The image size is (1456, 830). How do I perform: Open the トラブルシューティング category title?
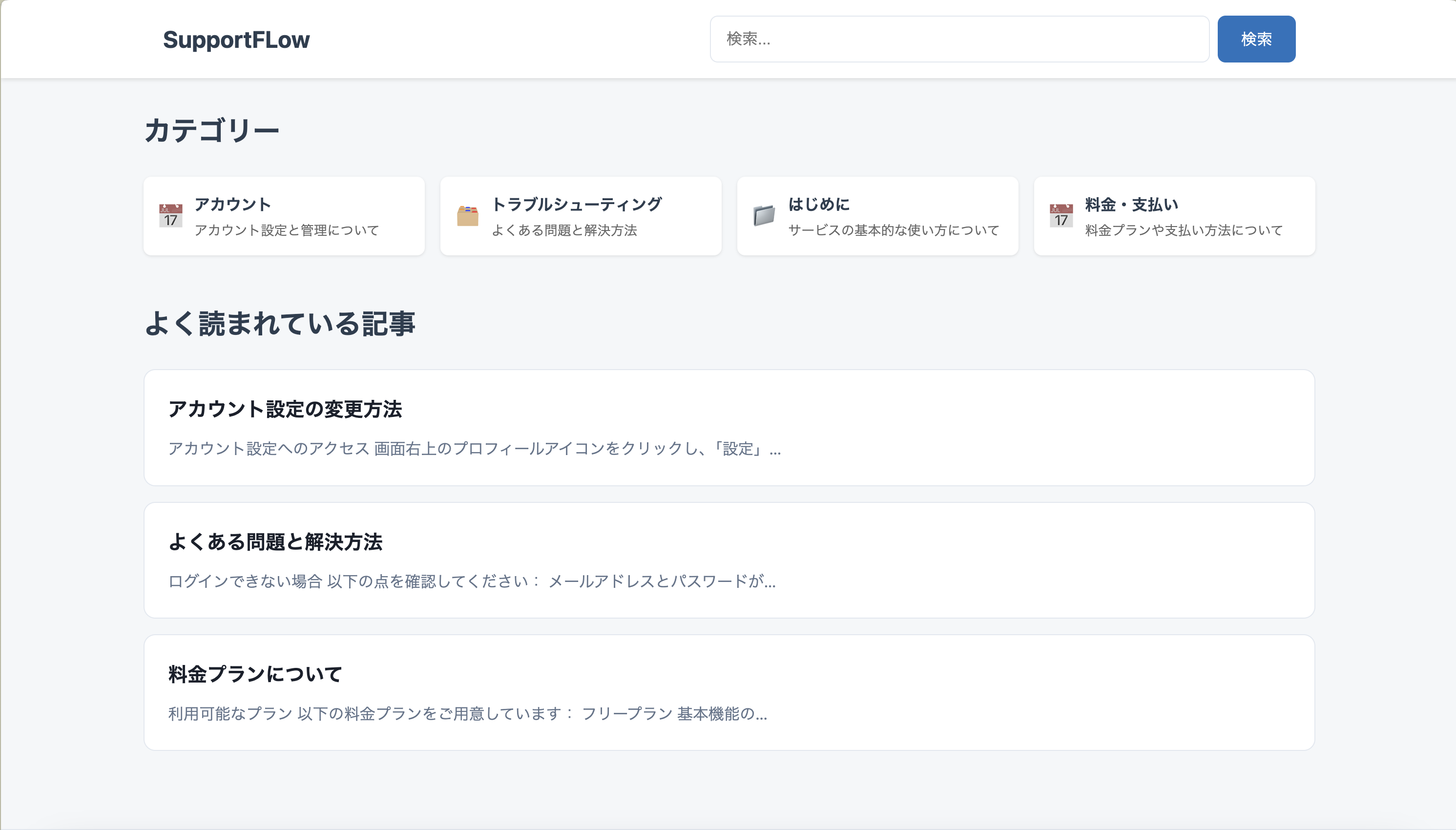tap(576, 204)
